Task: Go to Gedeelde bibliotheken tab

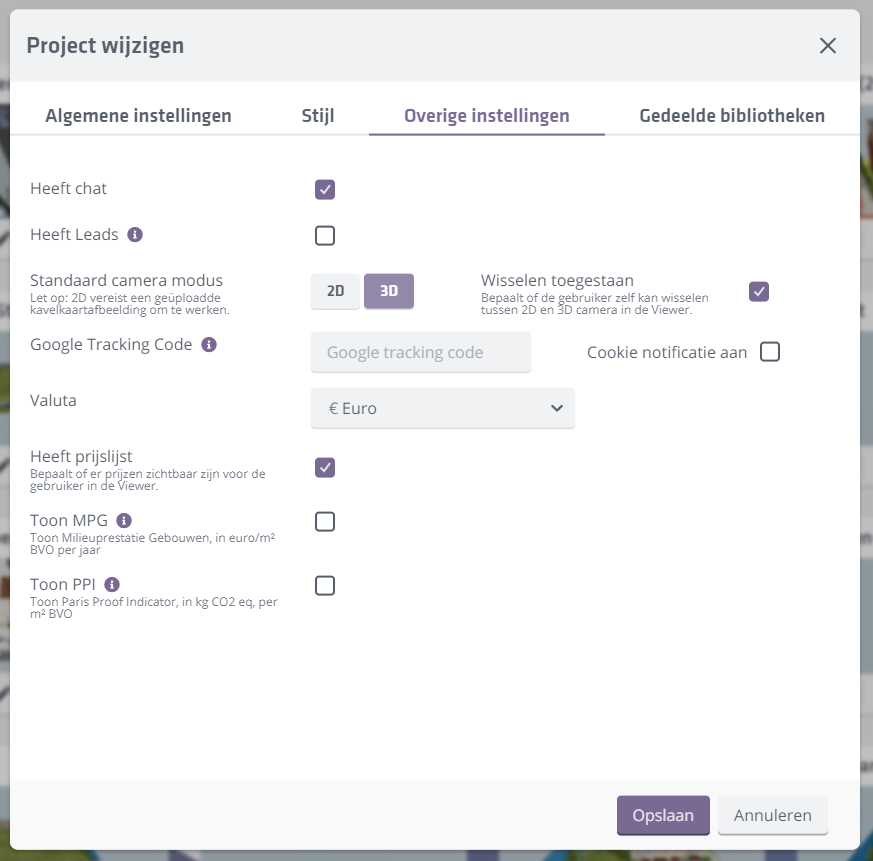Action: coord(732,116)
